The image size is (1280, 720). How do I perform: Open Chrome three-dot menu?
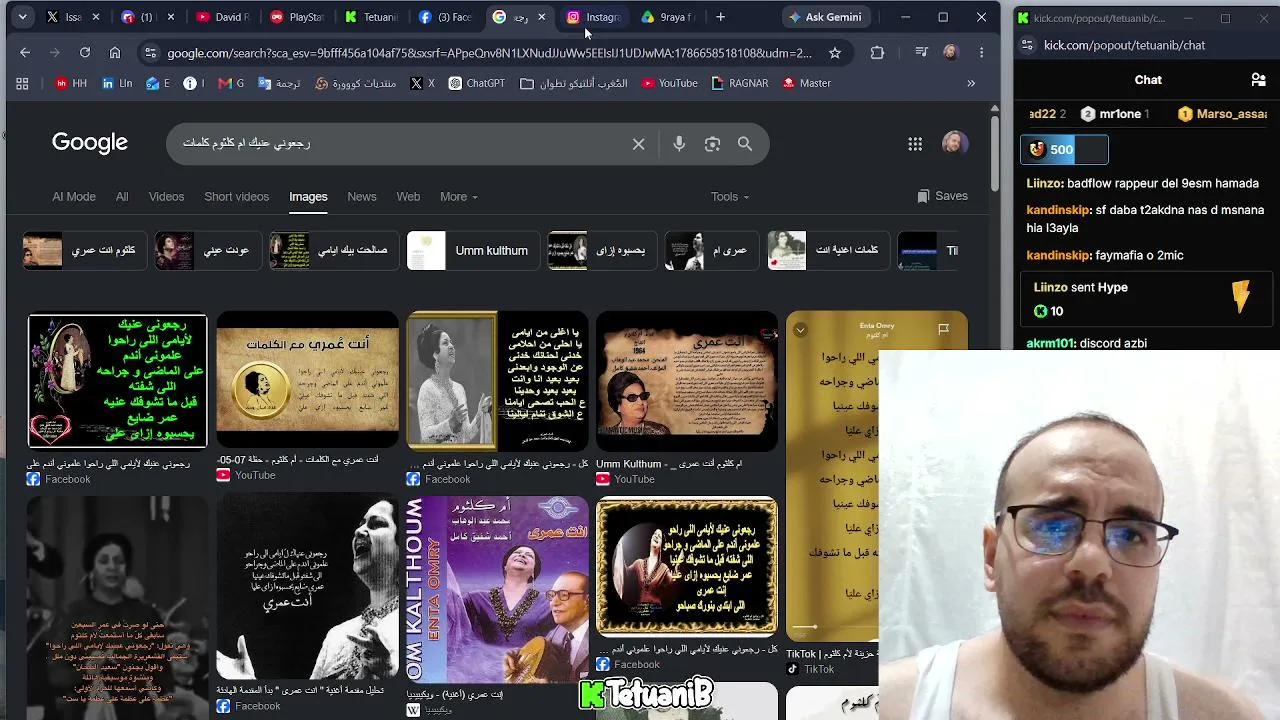(x=981, y=53)
